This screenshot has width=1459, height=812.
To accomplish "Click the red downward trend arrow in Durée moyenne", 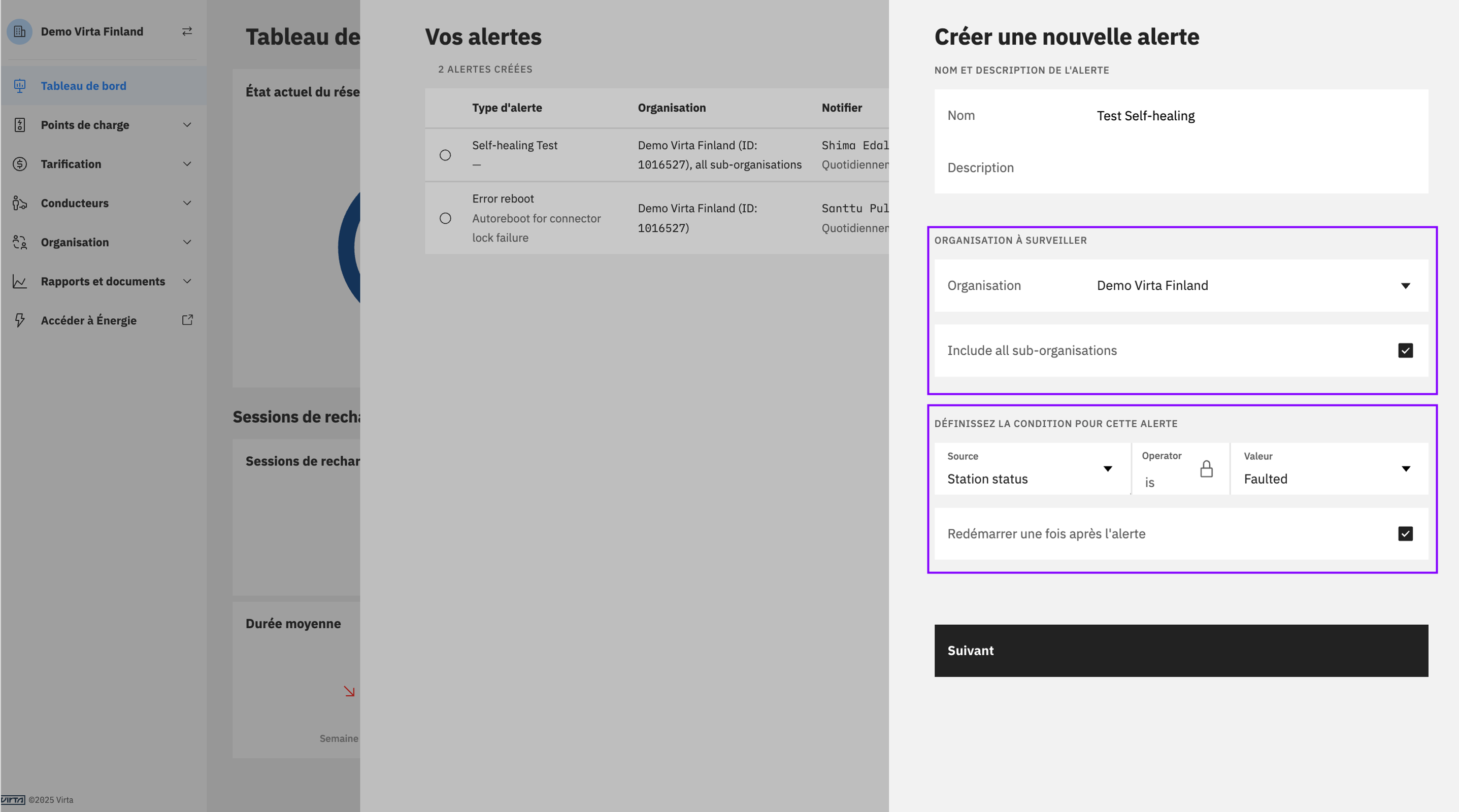I will (x=349, y=691).
